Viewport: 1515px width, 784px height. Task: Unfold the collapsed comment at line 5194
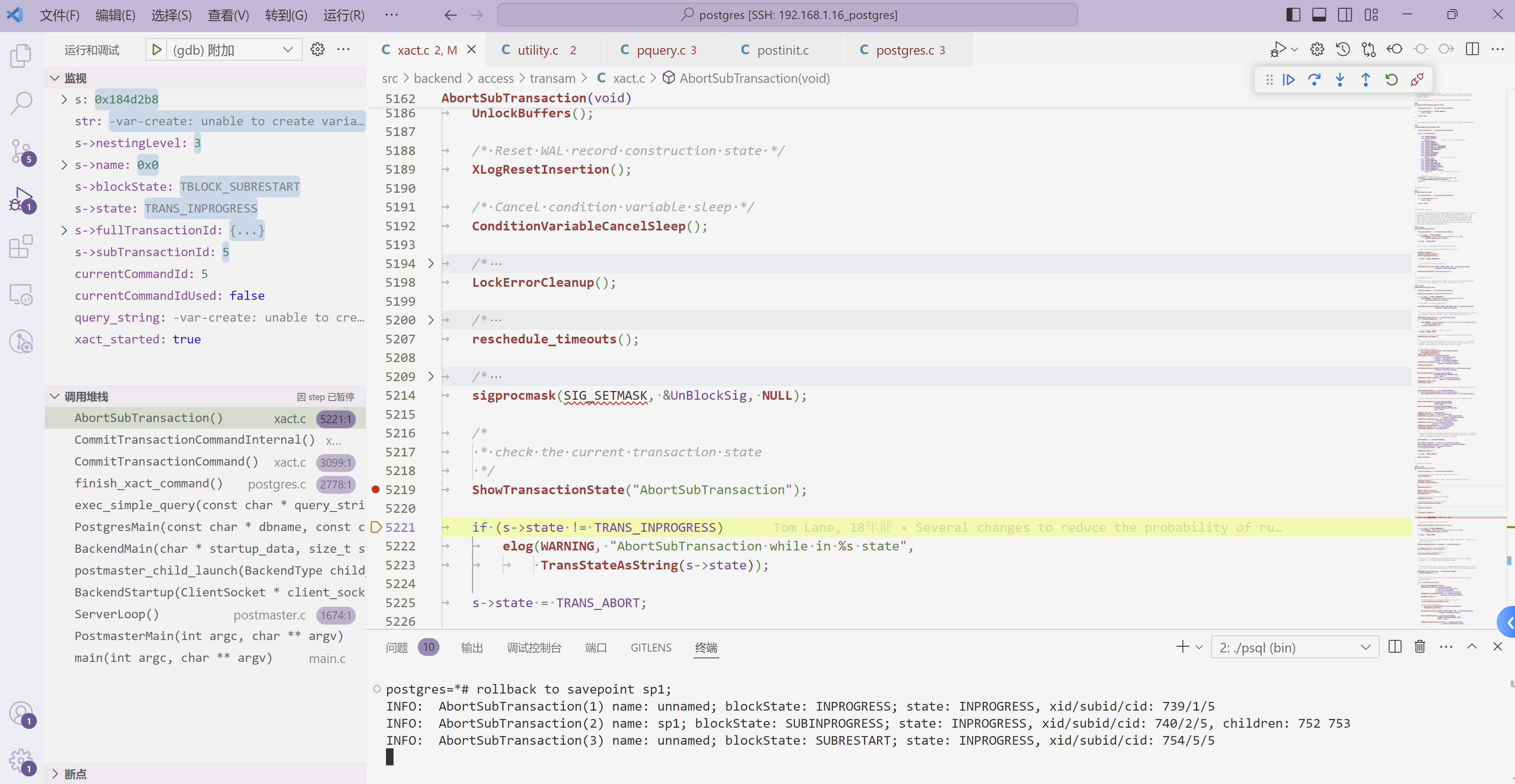pyautogui.click(x=430, y=263)
